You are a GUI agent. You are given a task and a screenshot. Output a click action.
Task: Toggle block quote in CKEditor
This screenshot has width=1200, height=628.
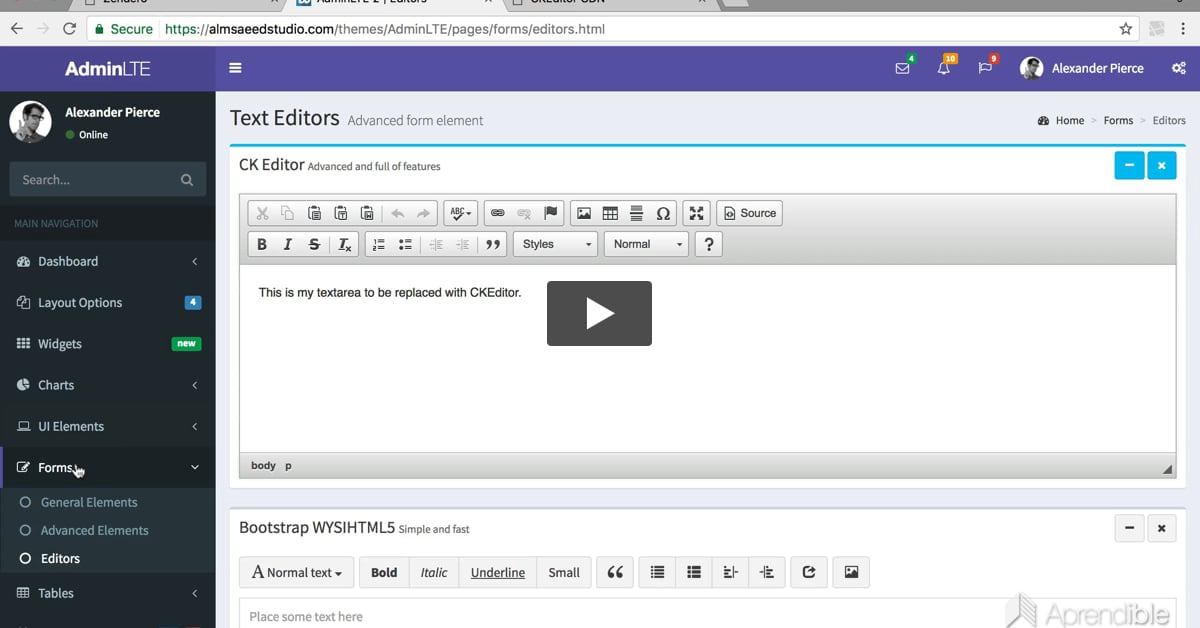tap(492, 244)
